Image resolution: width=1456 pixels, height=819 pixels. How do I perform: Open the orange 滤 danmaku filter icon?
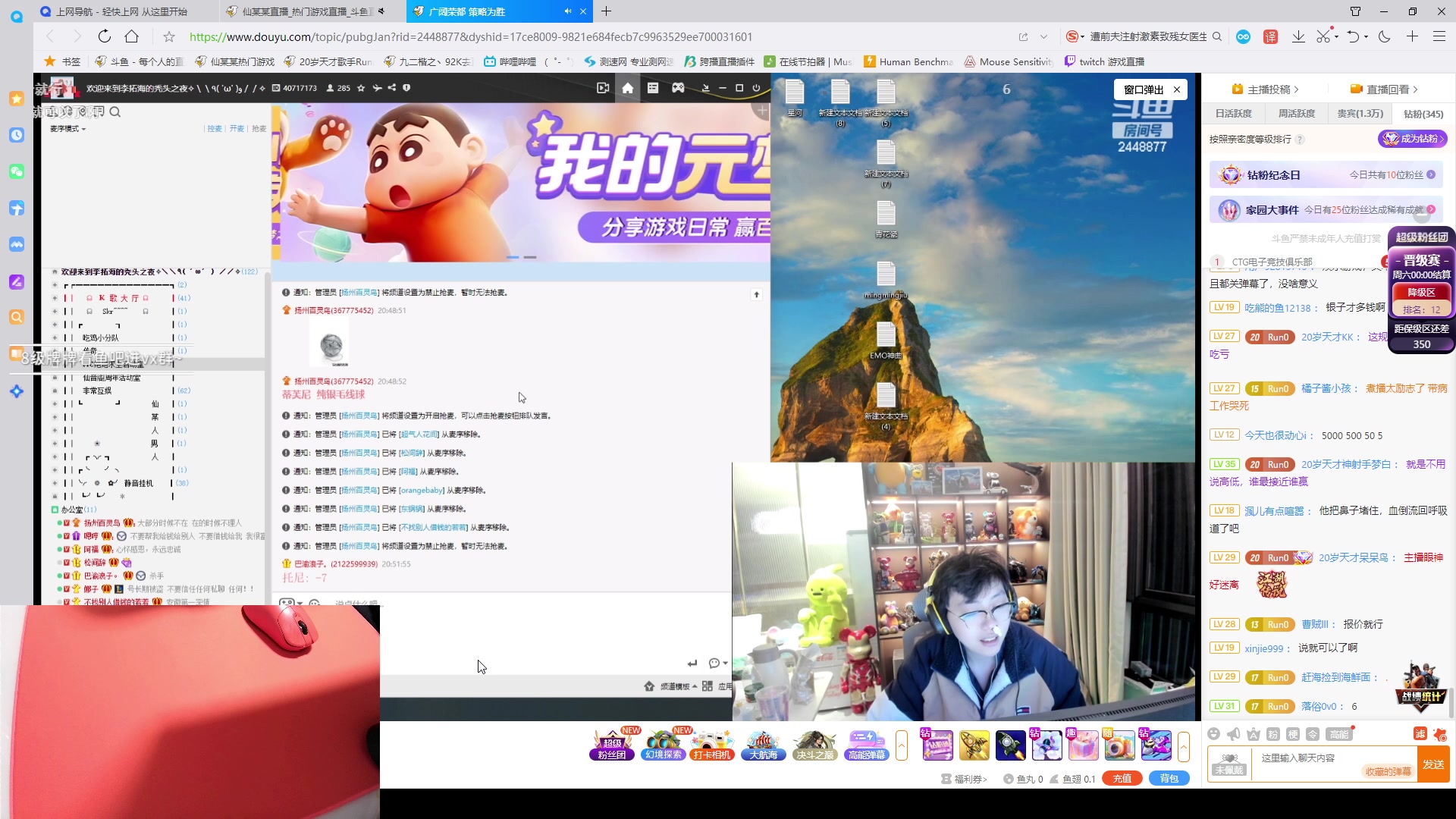[x=1420, y=734]
